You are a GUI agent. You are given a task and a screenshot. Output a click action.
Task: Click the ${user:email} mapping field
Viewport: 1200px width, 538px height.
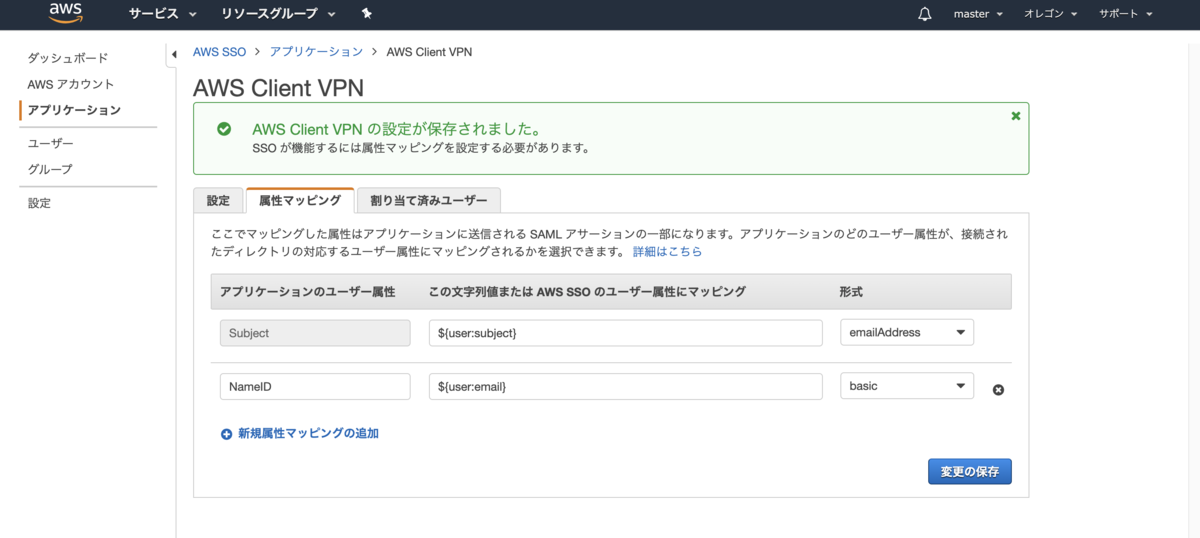625,386
